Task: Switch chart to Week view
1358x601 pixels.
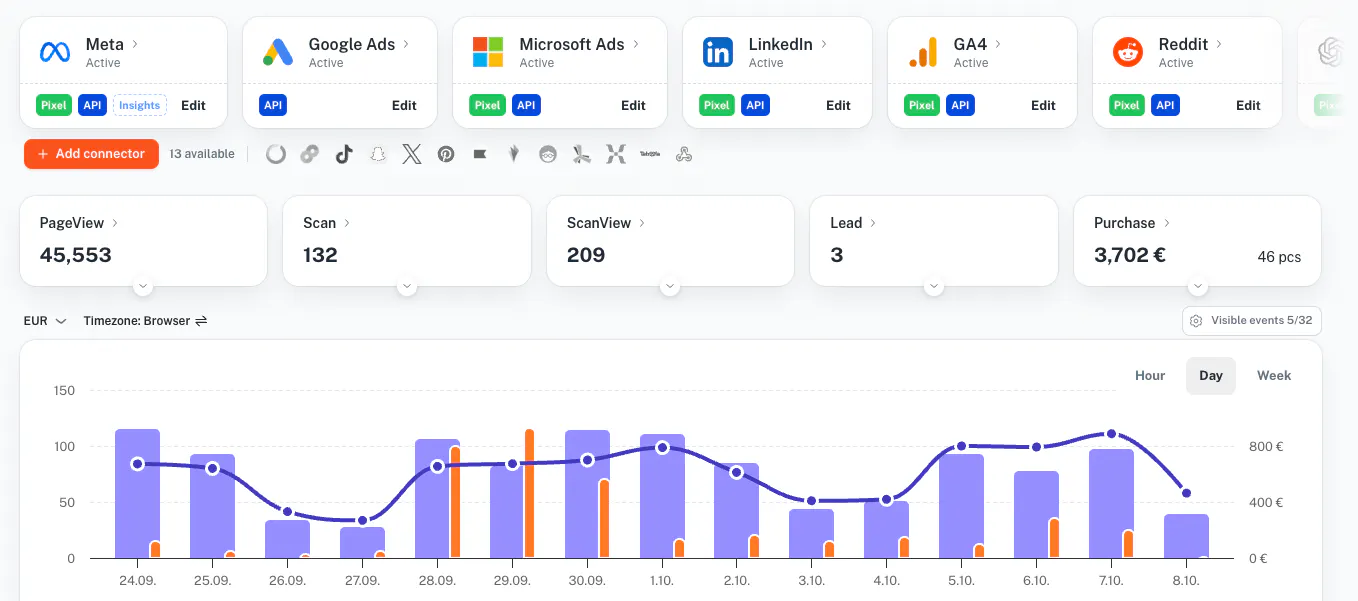Action: point(1274,376)
